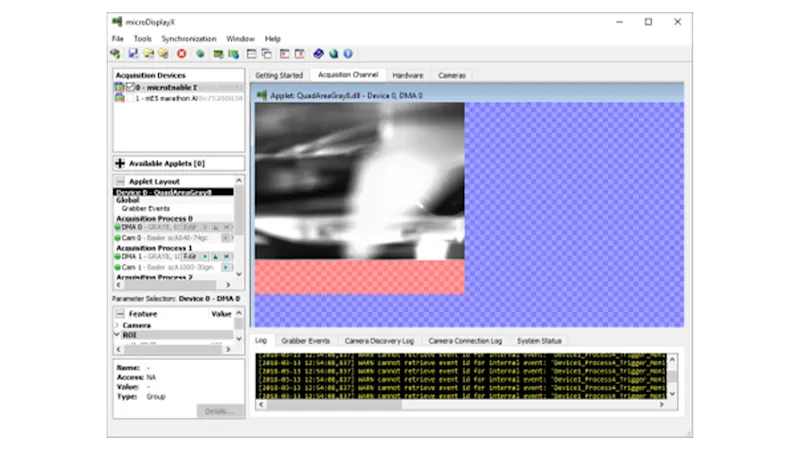Collapse the Applet Layout panel
Screen dimensions: 800x450
(x=120, y=181)
